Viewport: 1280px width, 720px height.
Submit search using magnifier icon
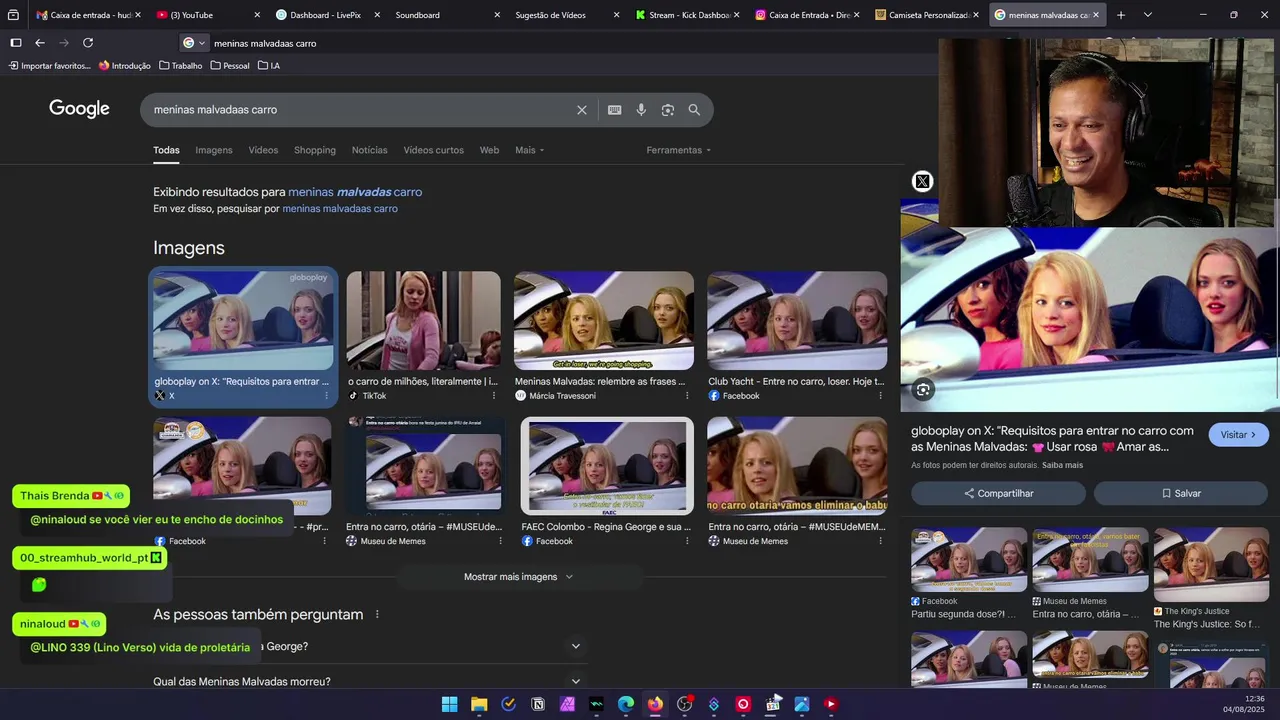click(x=694, y=110)
